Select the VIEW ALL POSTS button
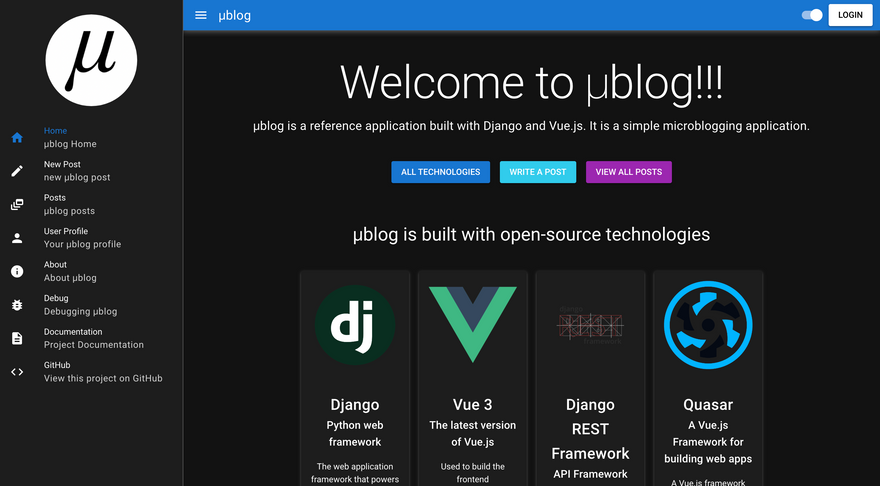This screenshot has width=880, height=486. click(x=628, y=172)
